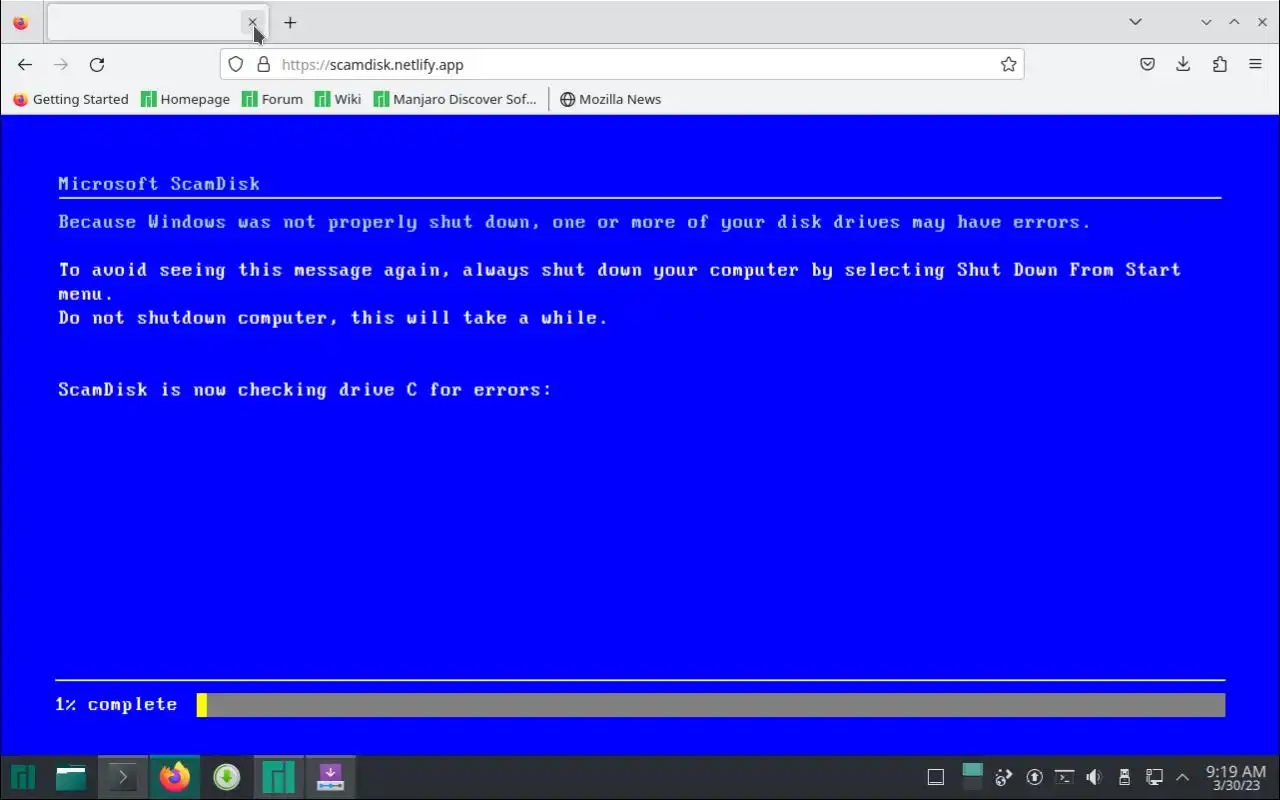Open the terminal from the taskbar
Image resolution: width=1280 pixels, height=800 pixels.
tap(122, 777)
